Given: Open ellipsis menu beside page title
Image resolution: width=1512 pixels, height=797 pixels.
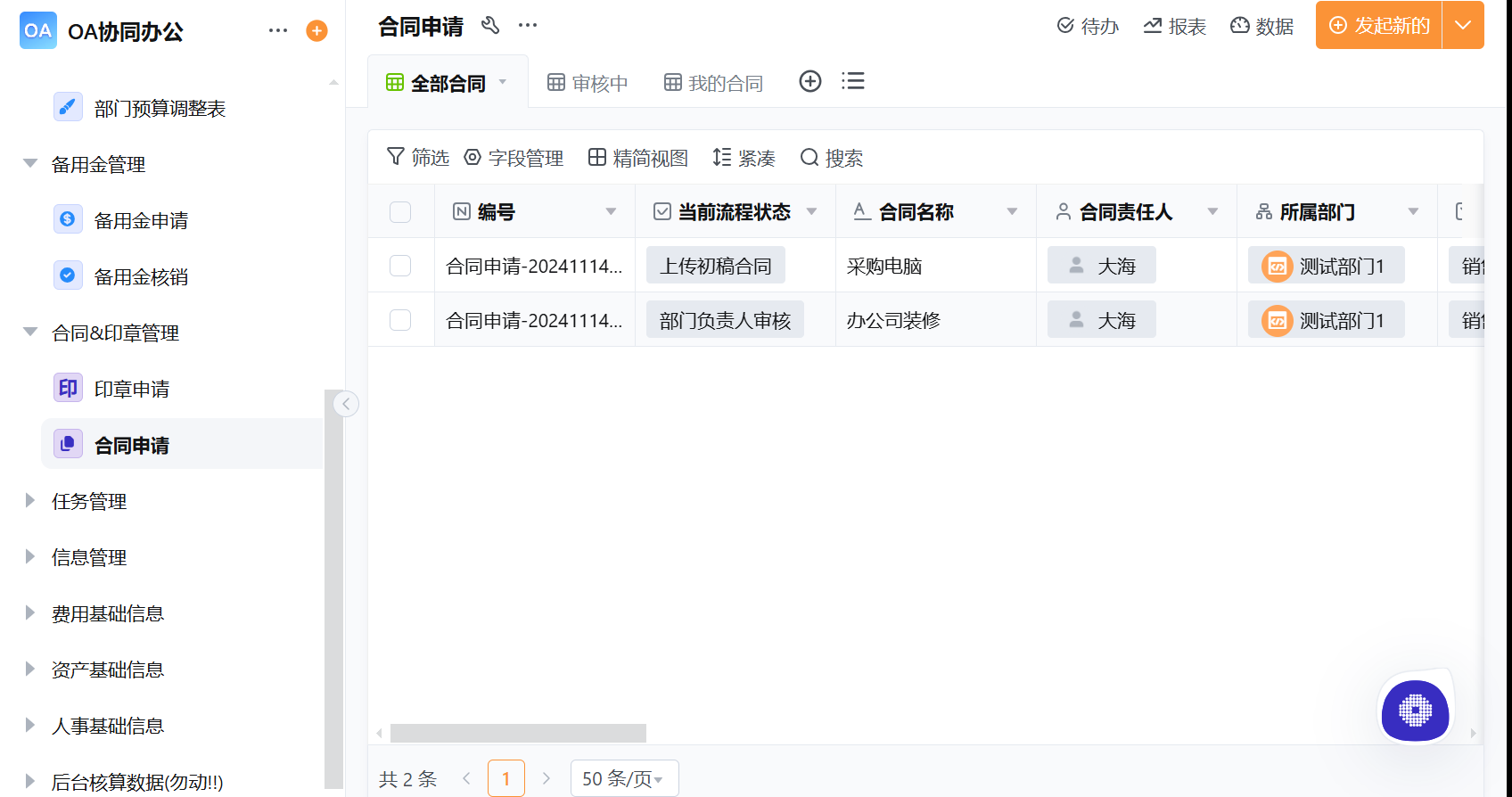Looking at the screenshot, I should pyautogui.click(x=528, y=25).
